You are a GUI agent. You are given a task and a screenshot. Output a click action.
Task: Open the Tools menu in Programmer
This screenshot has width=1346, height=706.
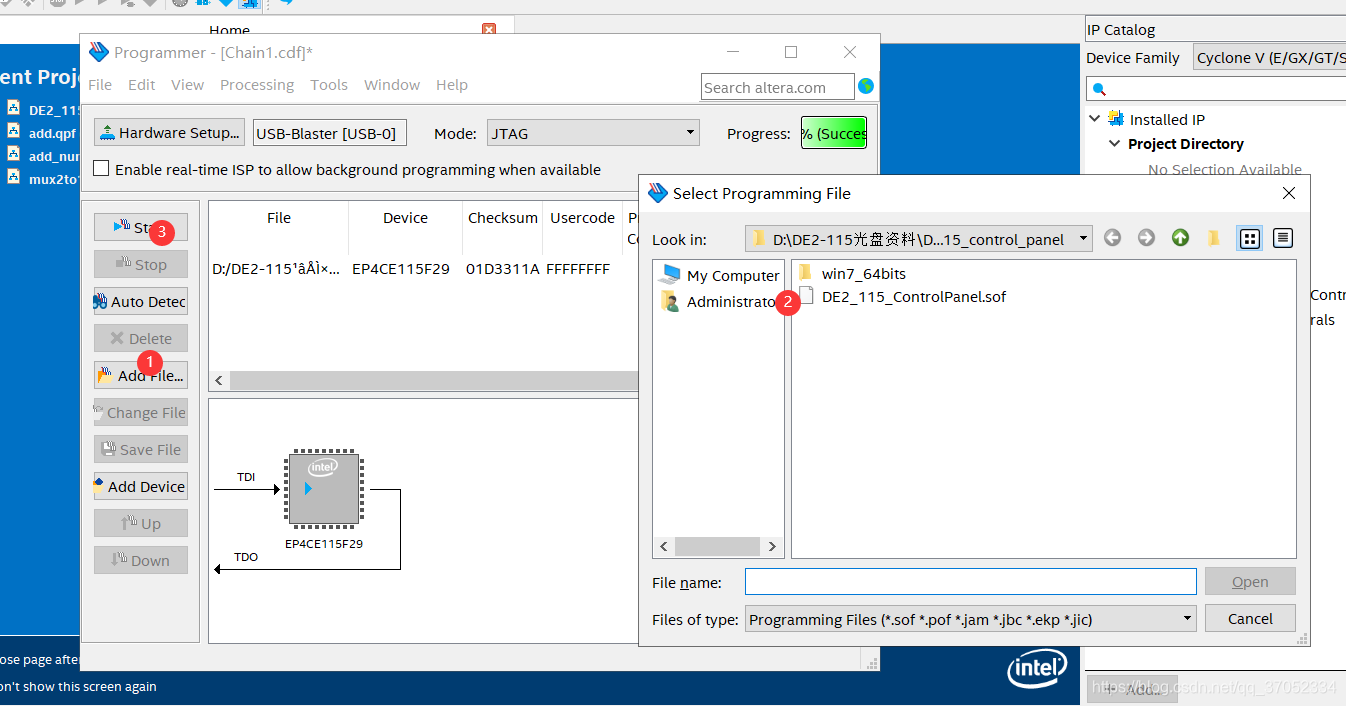tap(329, 85)
